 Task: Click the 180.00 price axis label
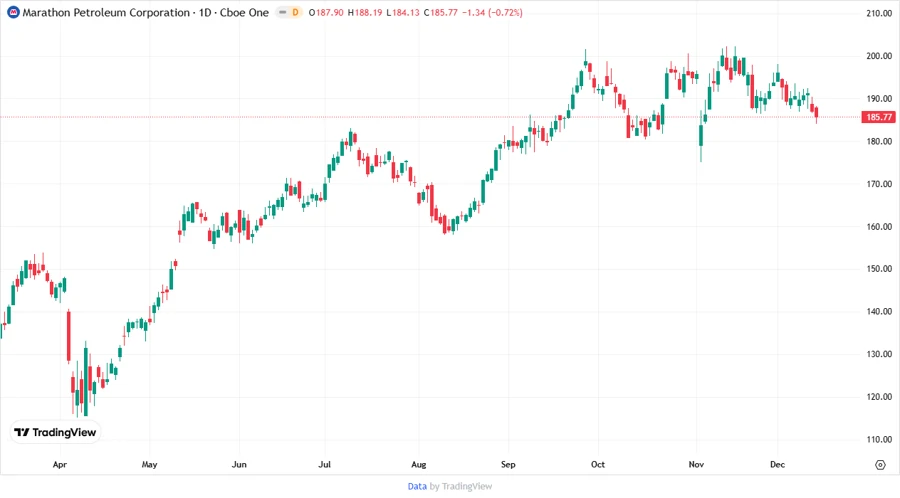[x=879, y=141]
